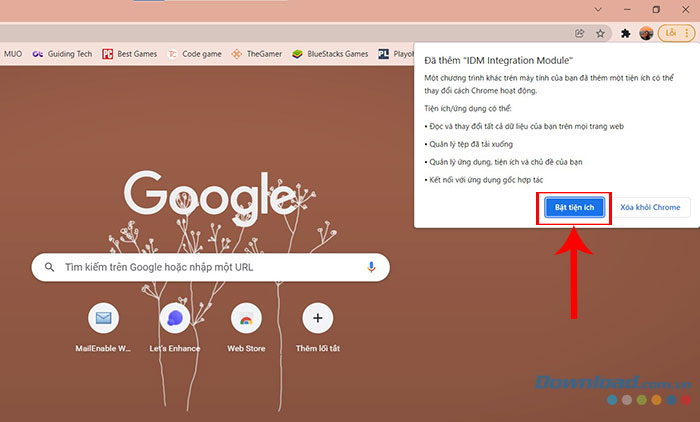The width and height of the screenshot is (700, 422).
Task: Open the Chrome profile avatar
Action: pos(647,33)
